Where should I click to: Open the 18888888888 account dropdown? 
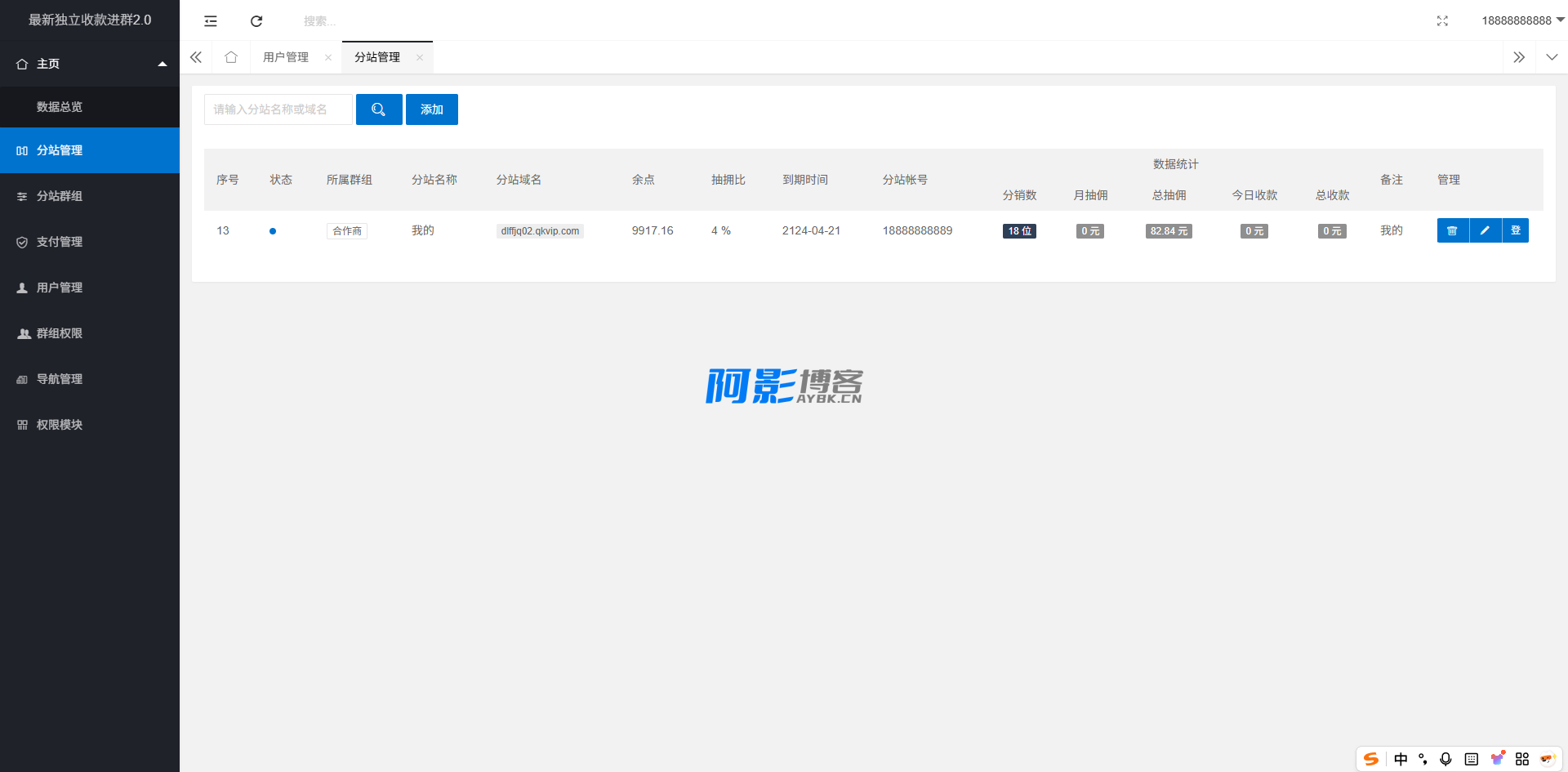click(1522, 20)
